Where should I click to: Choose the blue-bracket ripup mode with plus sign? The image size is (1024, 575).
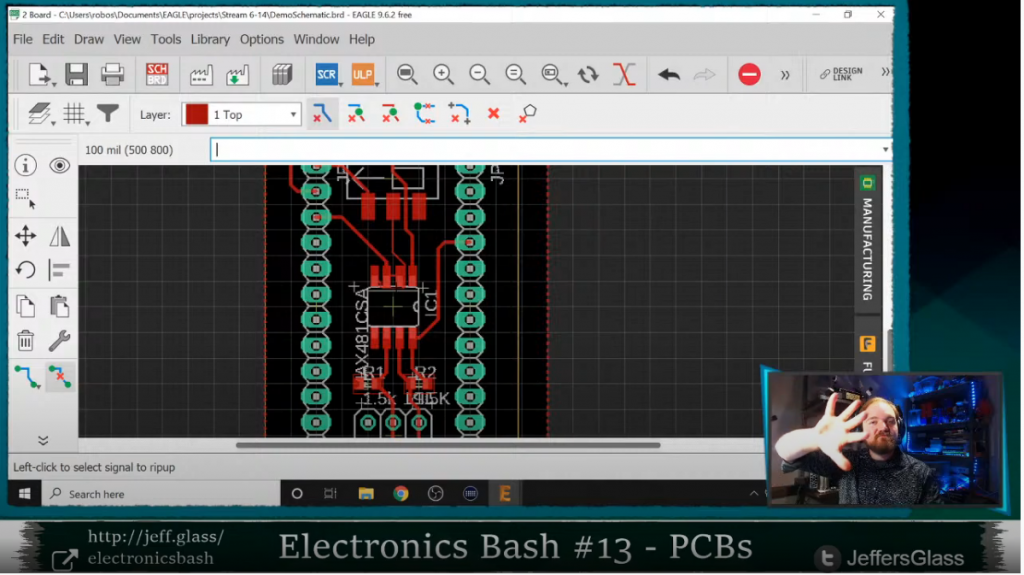(459, 114)
